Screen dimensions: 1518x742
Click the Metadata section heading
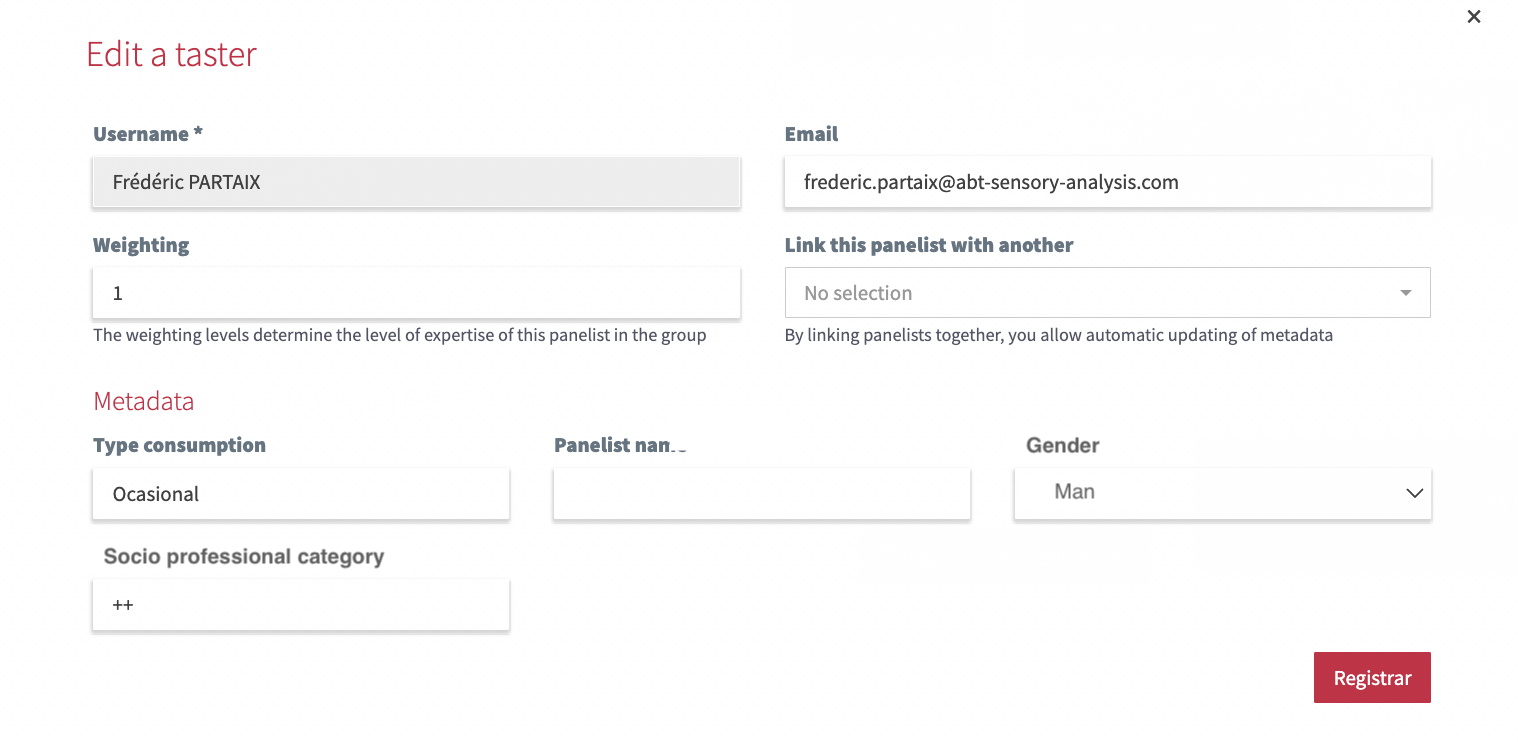tap(143, 401)
